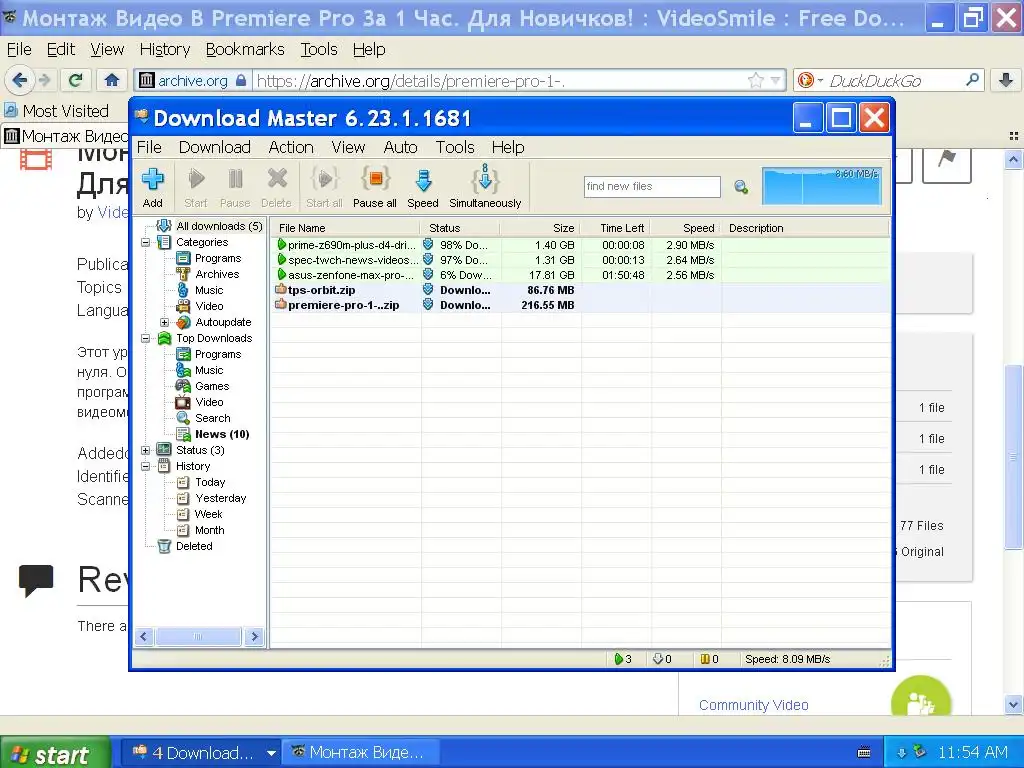The width and height of the screenshot is (1024, 768).
Task: Click the Start toolbar icon
Action: point(195,187)
